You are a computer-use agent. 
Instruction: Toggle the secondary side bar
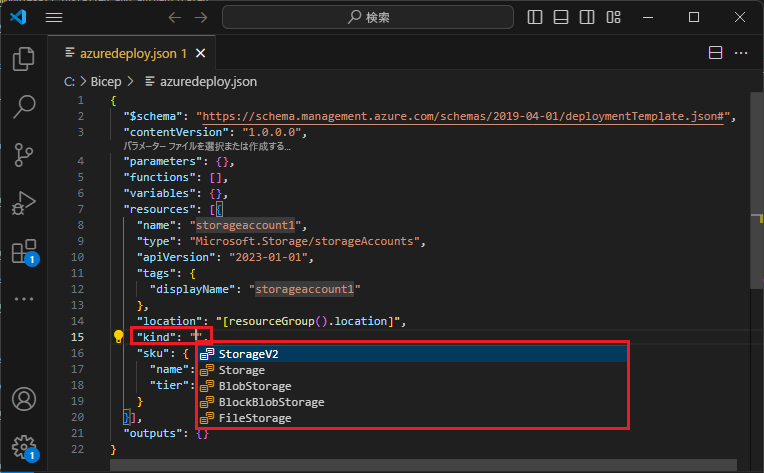coord(587,18)
